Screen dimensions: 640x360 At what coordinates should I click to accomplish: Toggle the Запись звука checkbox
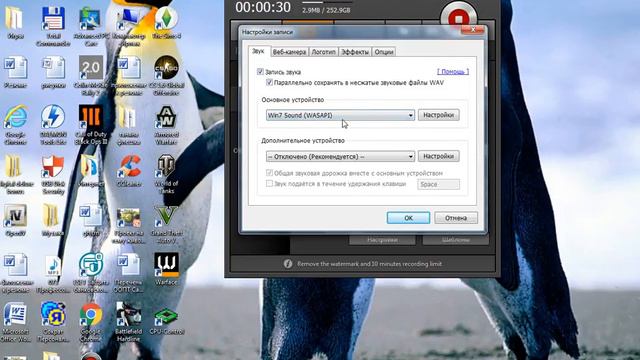click(x=260, y=72)
